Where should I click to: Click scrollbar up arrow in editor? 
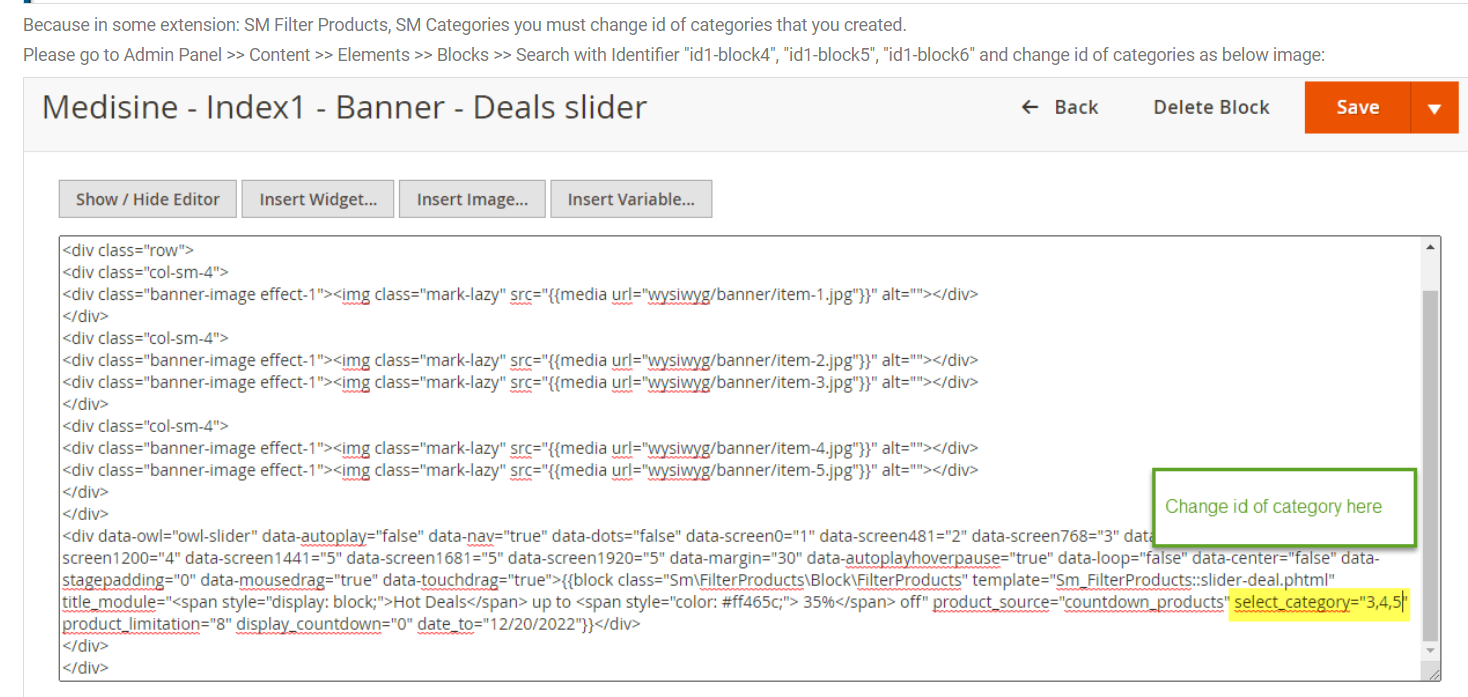[x=1431, y=247]
